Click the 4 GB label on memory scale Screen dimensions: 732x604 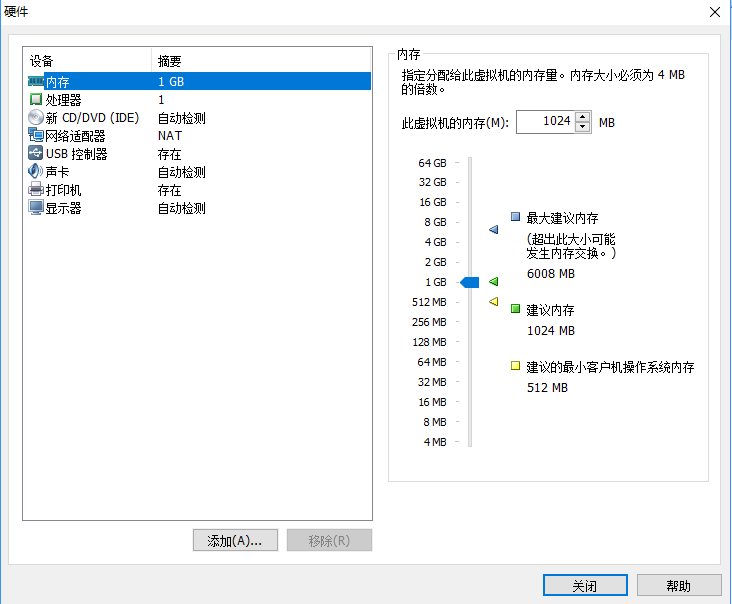click(x=435, y=242)
